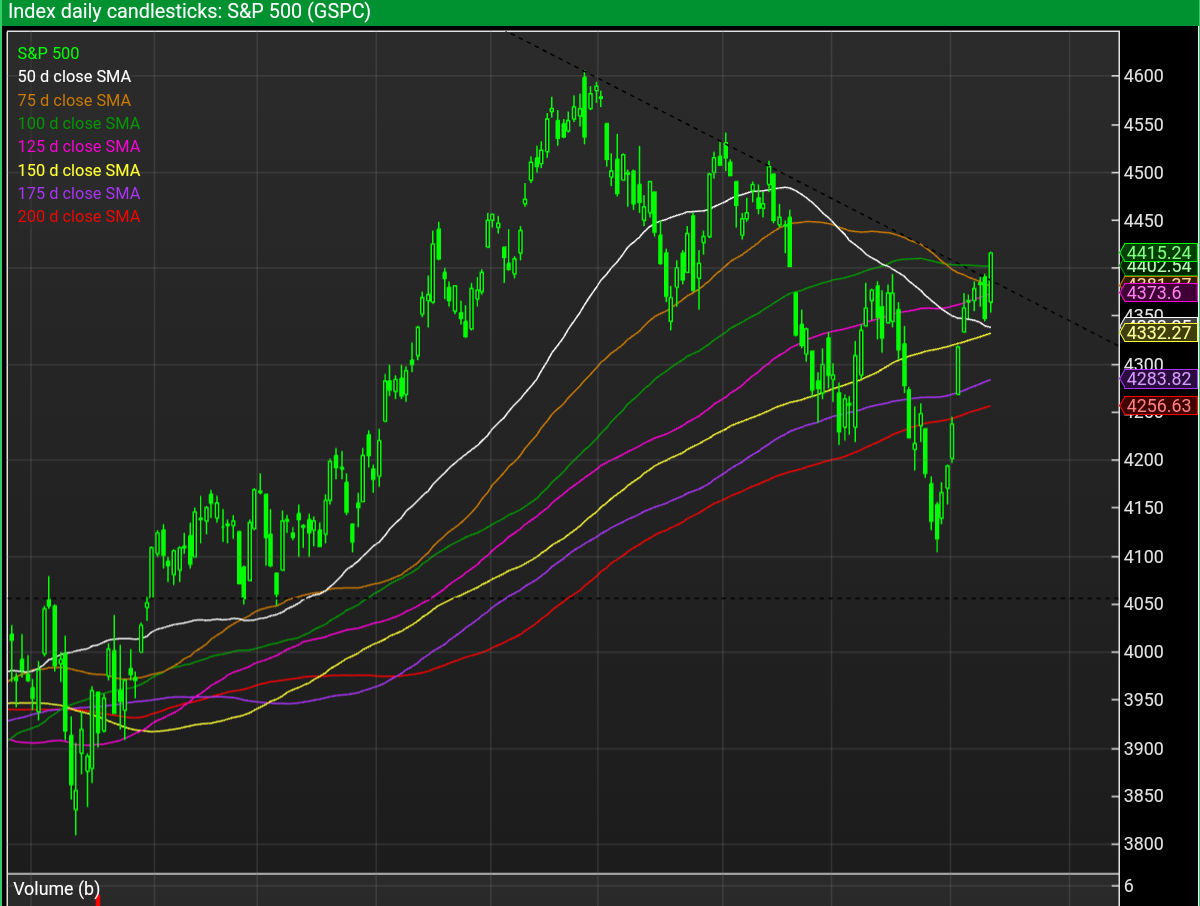Select the purple 4283.82 price tag

click(x=1158, y=379)
